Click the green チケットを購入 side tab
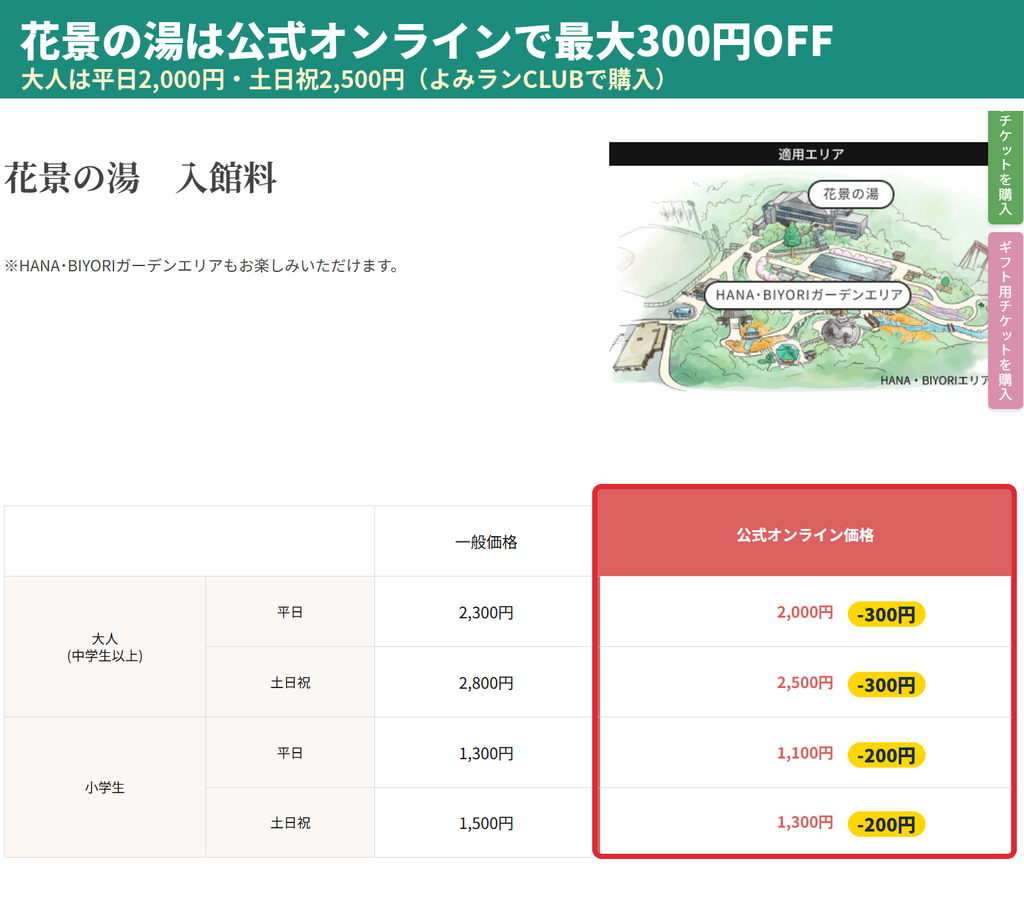 pyautogui.click(x=1005, y=167)
